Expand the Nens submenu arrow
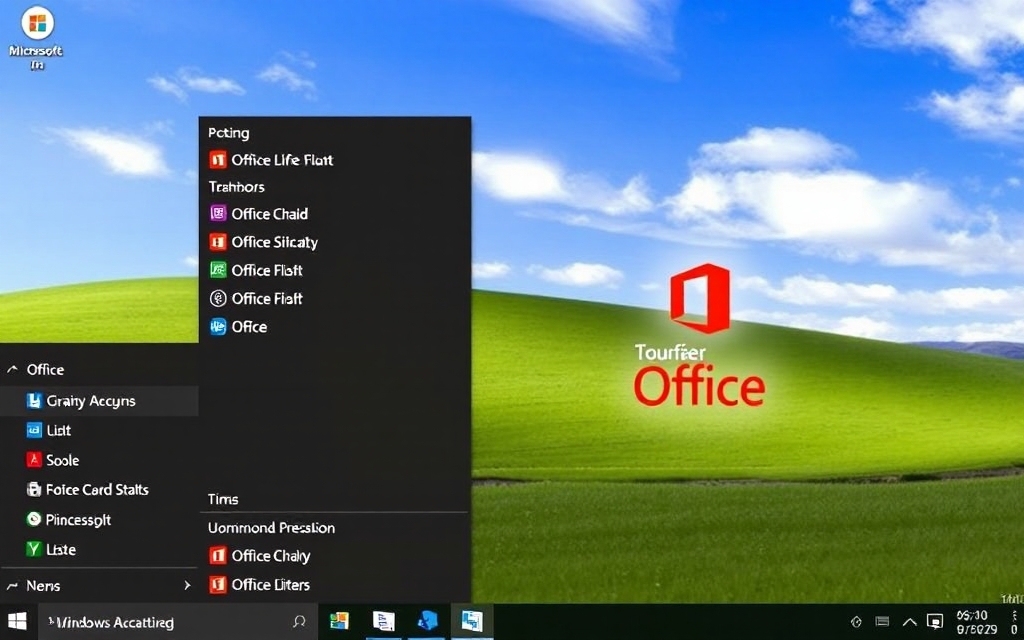 [x=187, y=586]
